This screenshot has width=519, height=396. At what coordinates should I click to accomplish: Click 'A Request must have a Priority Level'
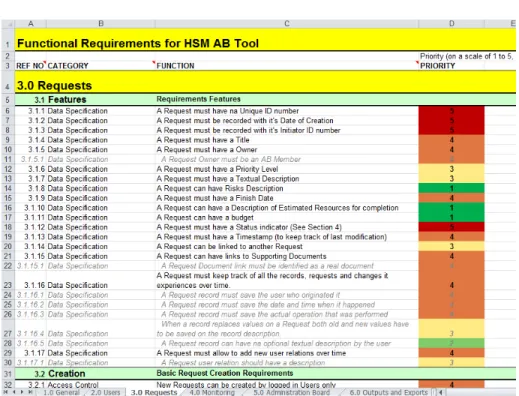pyautogui.click(x=287, y=169)
